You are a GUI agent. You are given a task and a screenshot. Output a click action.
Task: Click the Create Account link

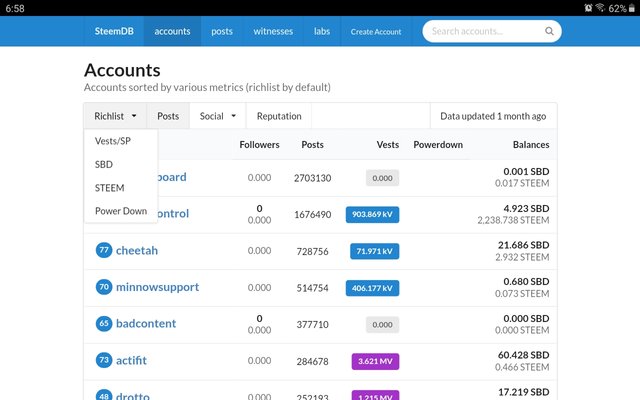pos(376,31)
